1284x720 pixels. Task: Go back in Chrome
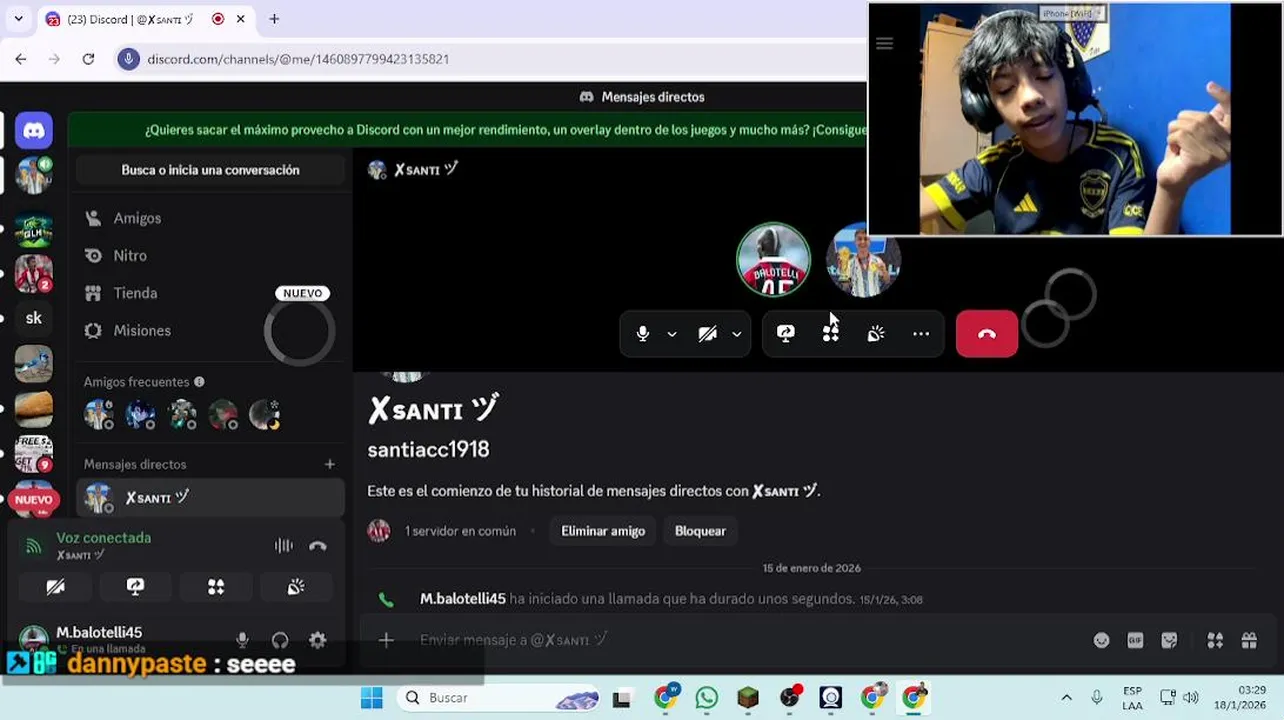20,59
